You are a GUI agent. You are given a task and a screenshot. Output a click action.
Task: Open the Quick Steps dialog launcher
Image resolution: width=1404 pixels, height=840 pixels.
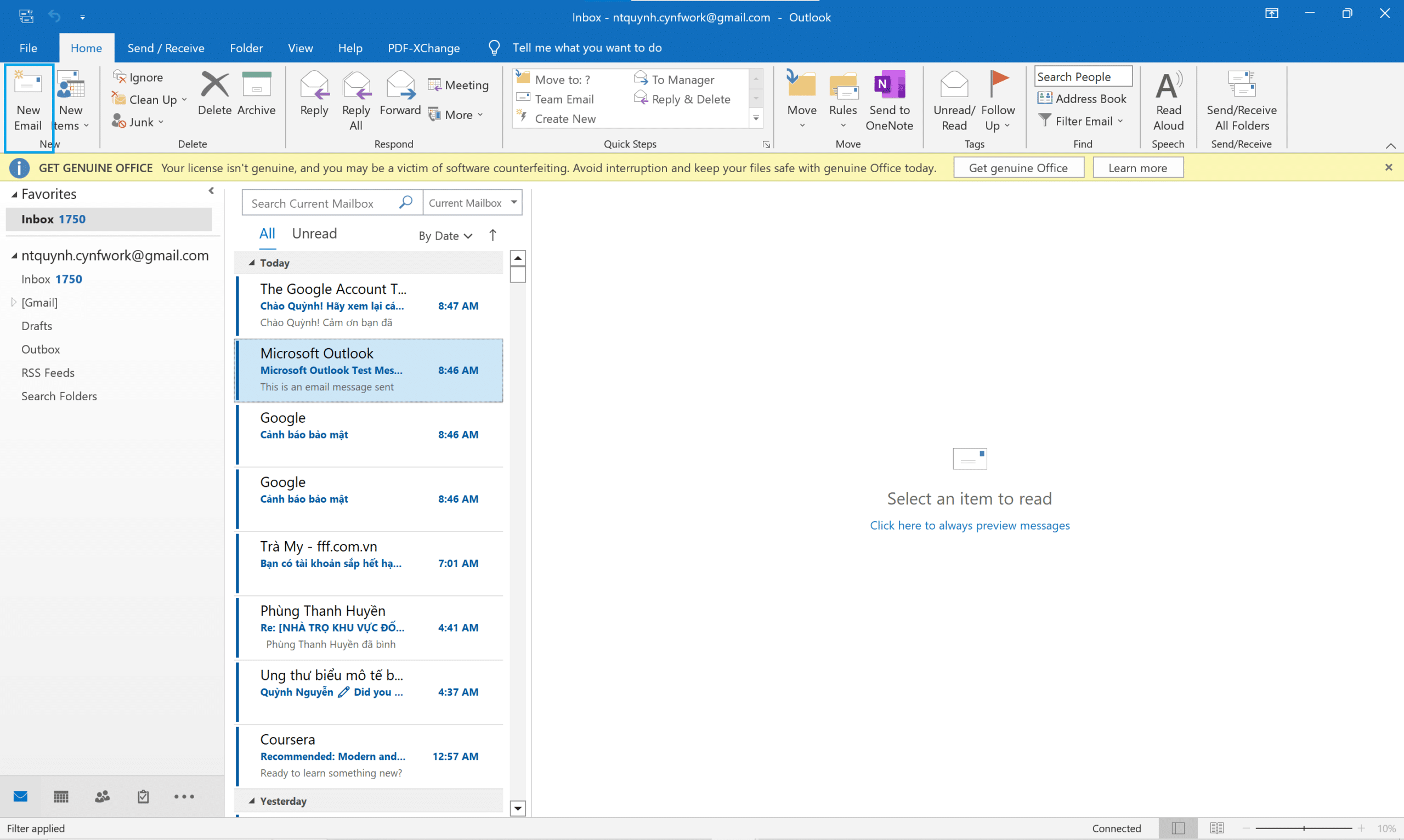click(766, 144)
